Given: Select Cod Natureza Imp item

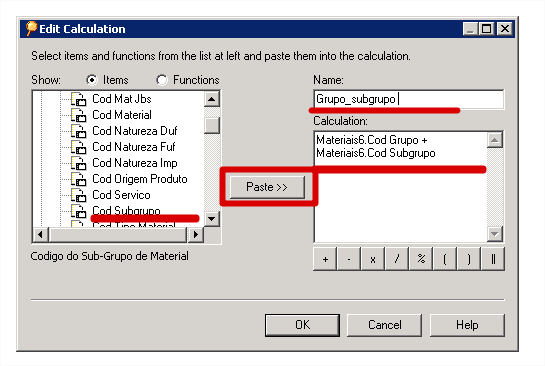Looking at the screenshot, I should [x=135, y=163].
